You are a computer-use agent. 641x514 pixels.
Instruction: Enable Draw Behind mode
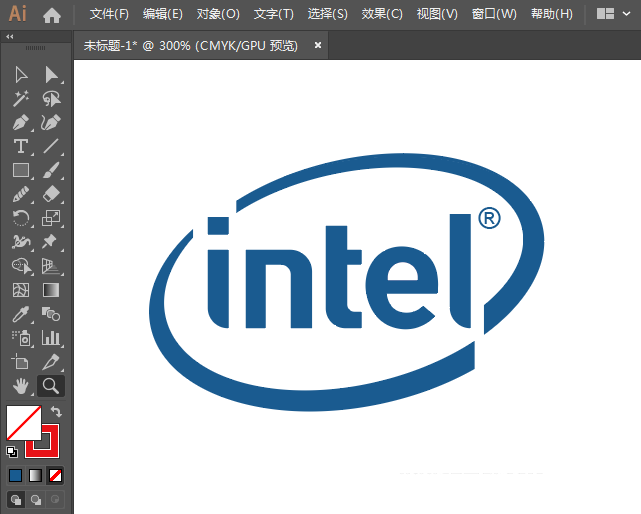point(36,499)
